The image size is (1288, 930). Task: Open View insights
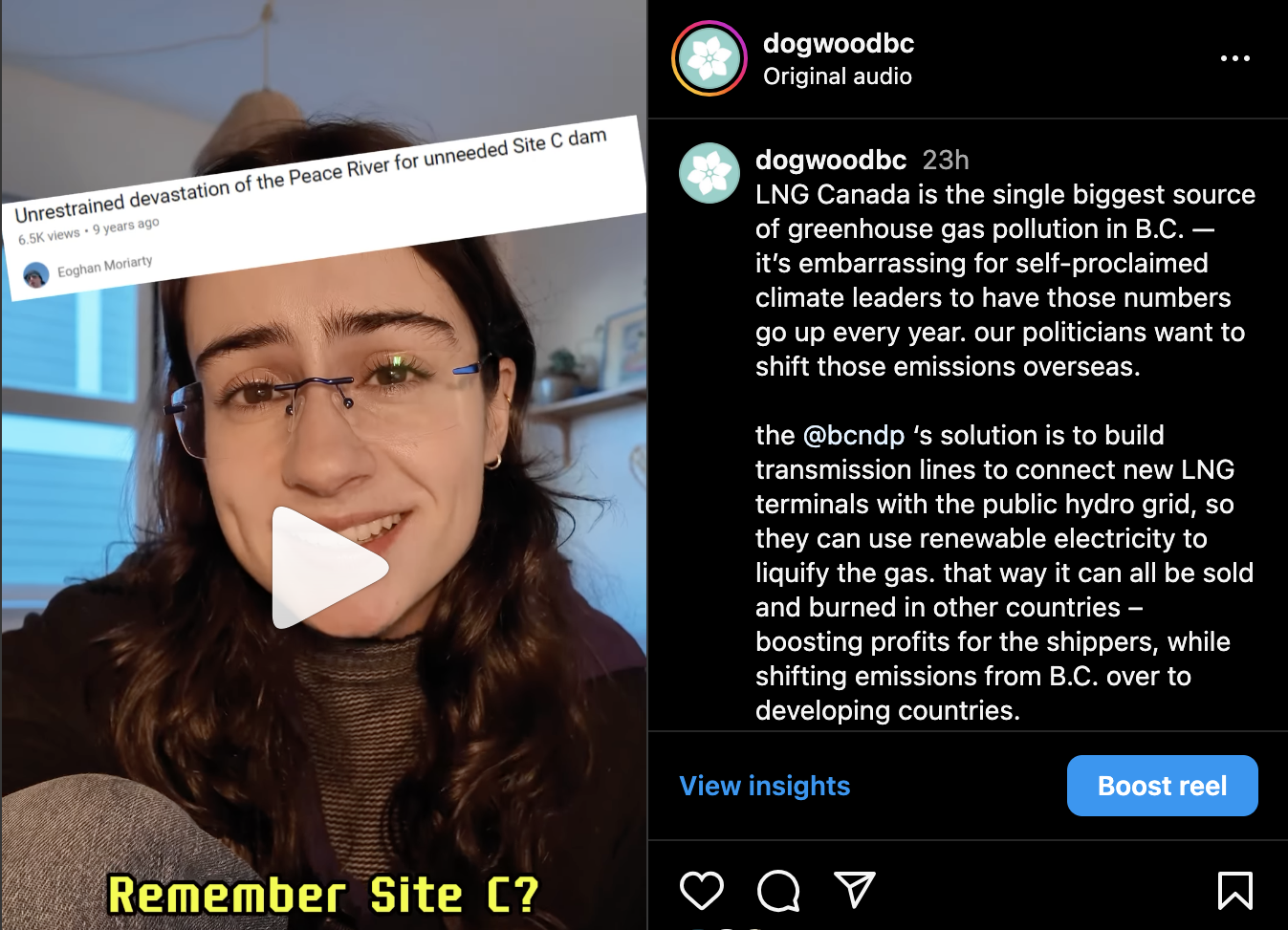click(765, 786)
